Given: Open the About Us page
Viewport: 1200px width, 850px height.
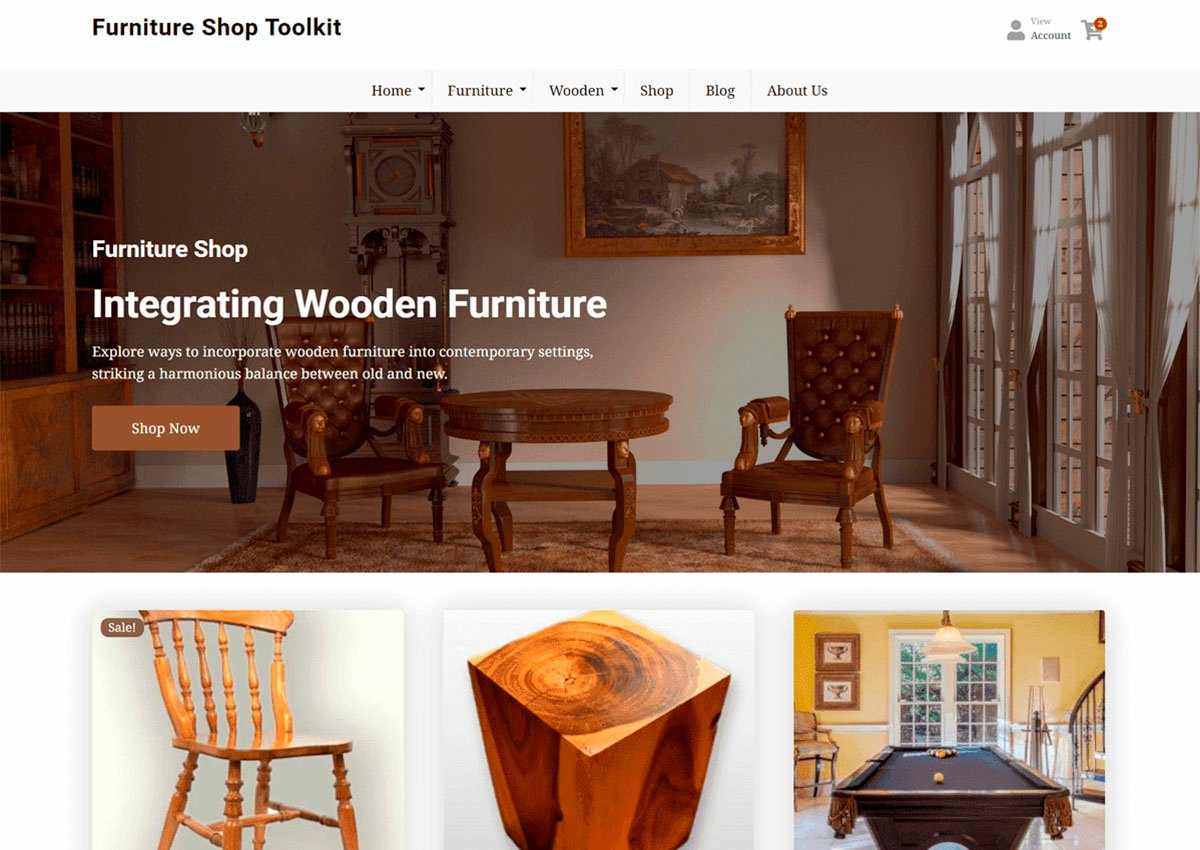Looking at the screenshot, I should click(x=797, y=90).
